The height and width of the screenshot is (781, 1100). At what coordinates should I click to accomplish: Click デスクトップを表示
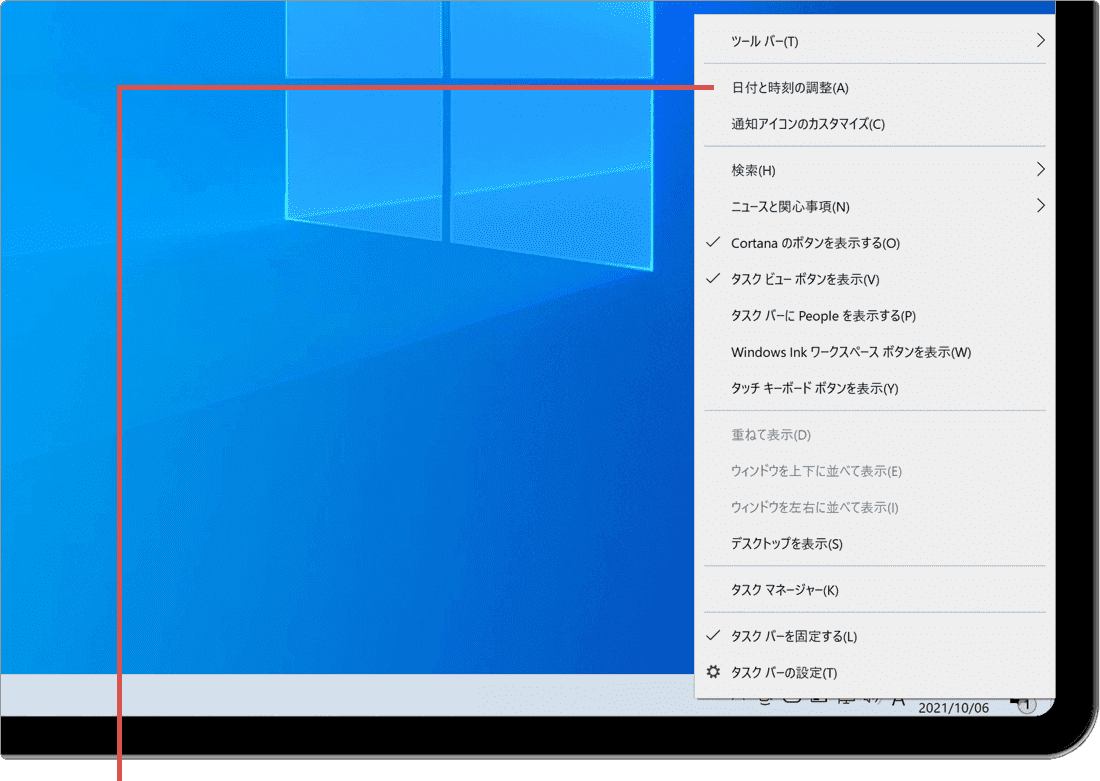pyautogui.click(x=786, y=544)
